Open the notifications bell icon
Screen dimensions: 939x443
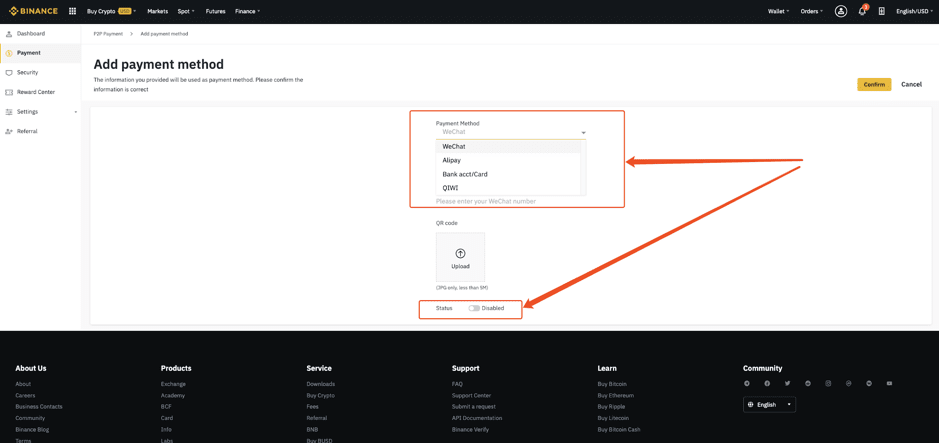tap(862, 11)
